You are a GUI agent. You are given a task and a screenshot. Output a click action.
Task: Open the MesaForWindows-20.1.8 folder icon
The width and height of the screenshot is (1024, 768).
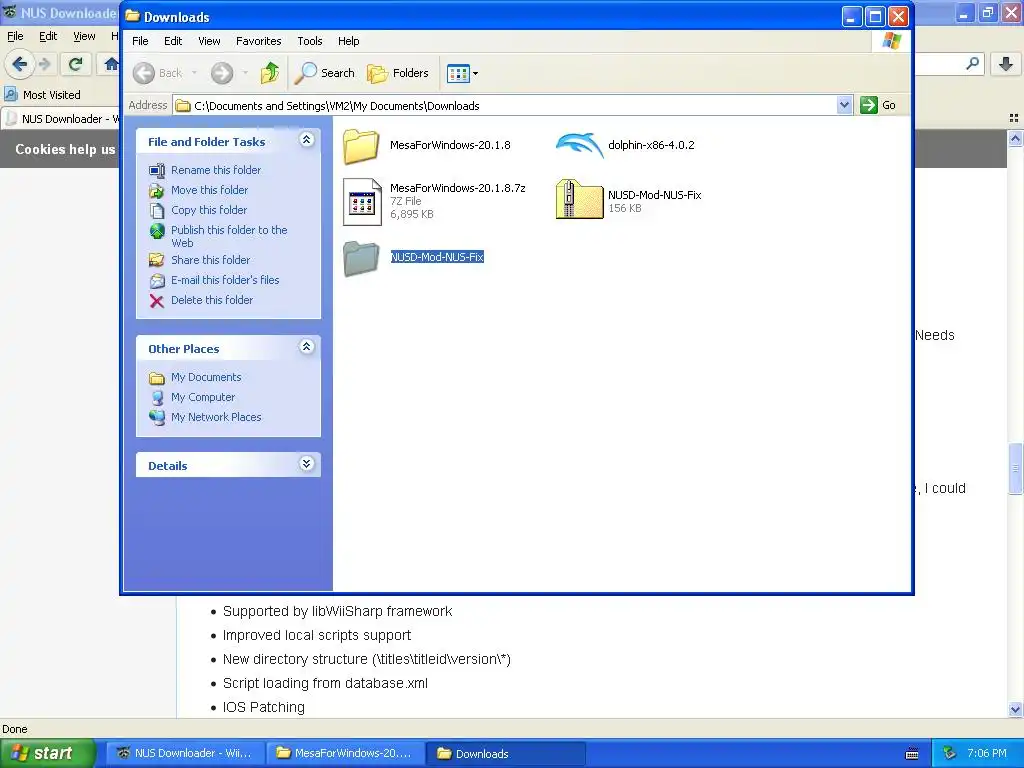[x=361, y=146]
